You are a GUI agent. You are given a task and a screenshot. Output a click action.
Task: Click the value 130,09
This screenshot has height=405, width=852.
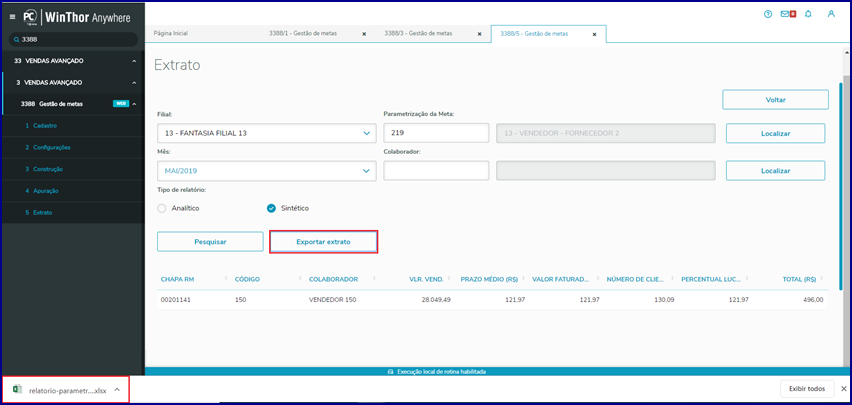point(665,300)
